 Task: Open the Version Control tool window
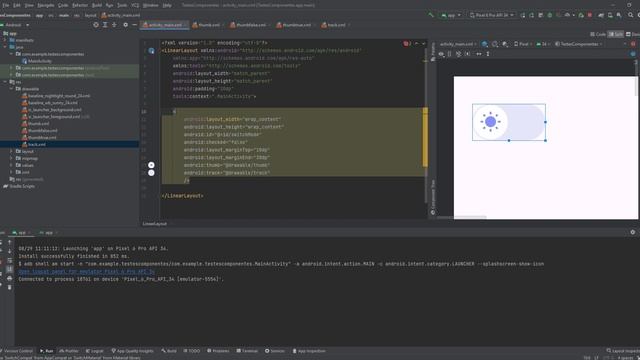tap(16, 351)
